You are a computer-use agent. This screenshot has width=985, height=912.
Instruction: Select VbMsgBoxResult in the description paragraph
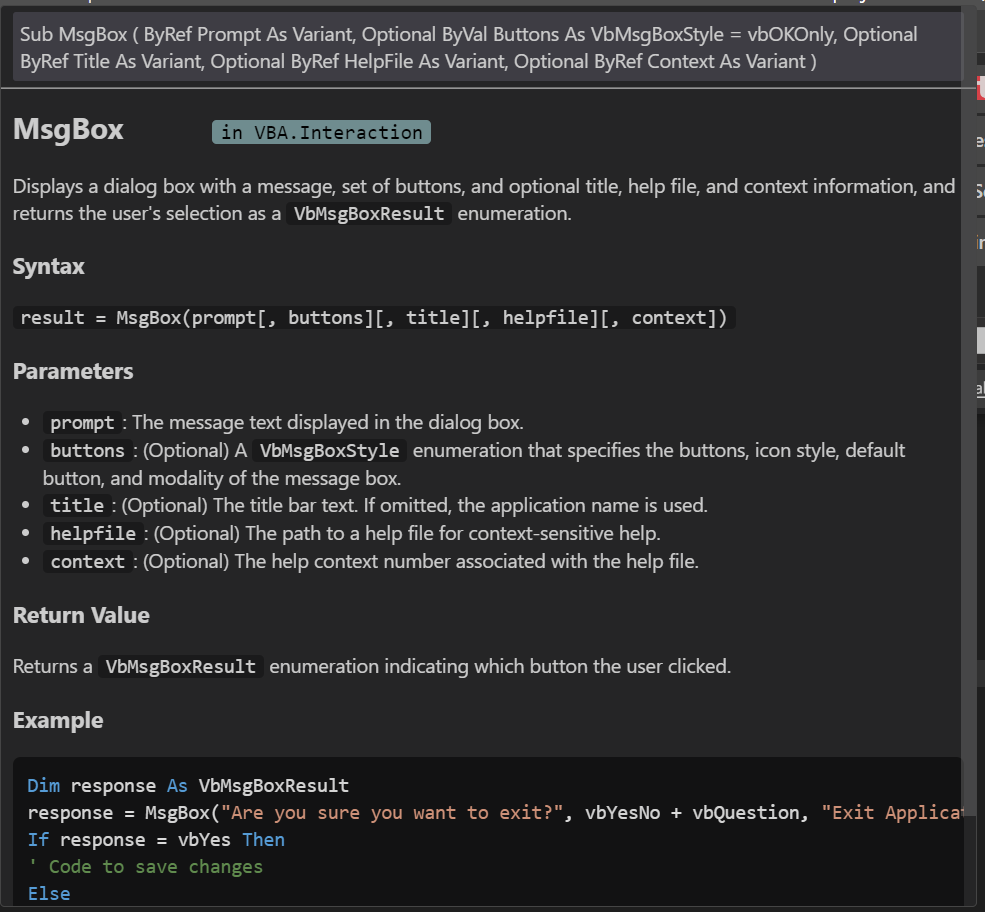coord(369,213)
